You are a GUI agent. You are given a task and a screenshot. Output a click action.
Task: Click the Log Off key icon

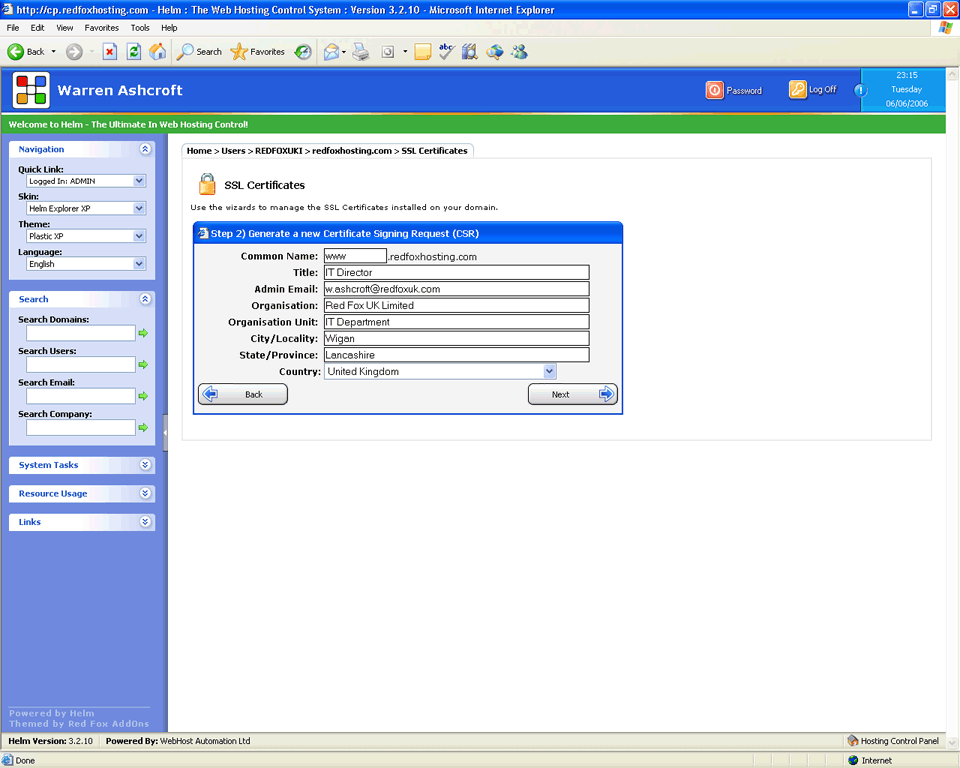click(797, 89)
